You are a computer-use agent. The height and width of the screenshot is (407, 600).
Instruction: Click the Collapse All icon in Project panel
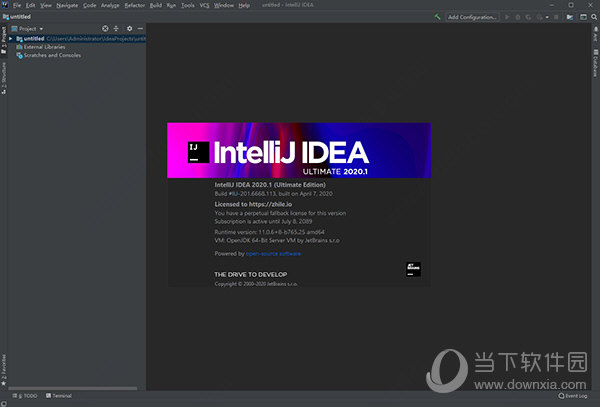tap(116, 29)
